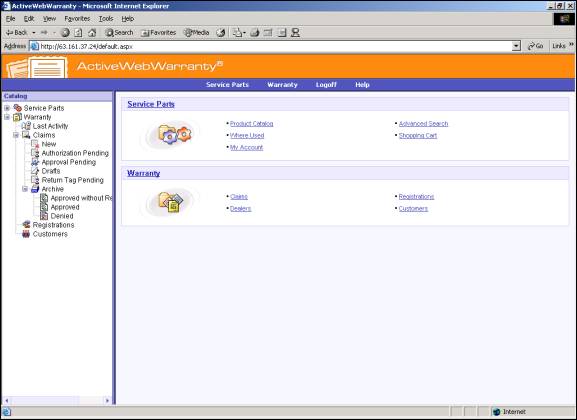Screen dimensions: 577x420
Task: Select the Registrations tree item
Action: (53, 225)
